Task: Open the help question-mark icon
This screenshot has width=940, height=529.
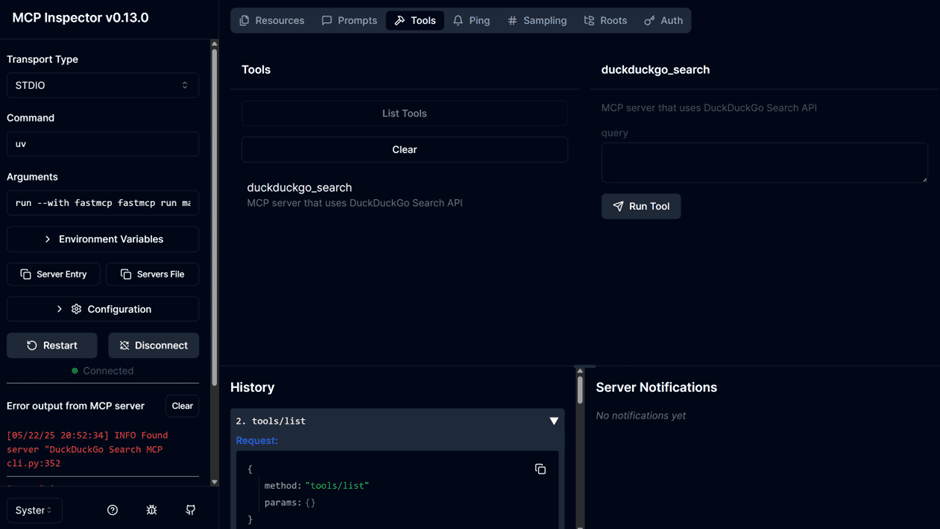Action: [x=112, y=510]
